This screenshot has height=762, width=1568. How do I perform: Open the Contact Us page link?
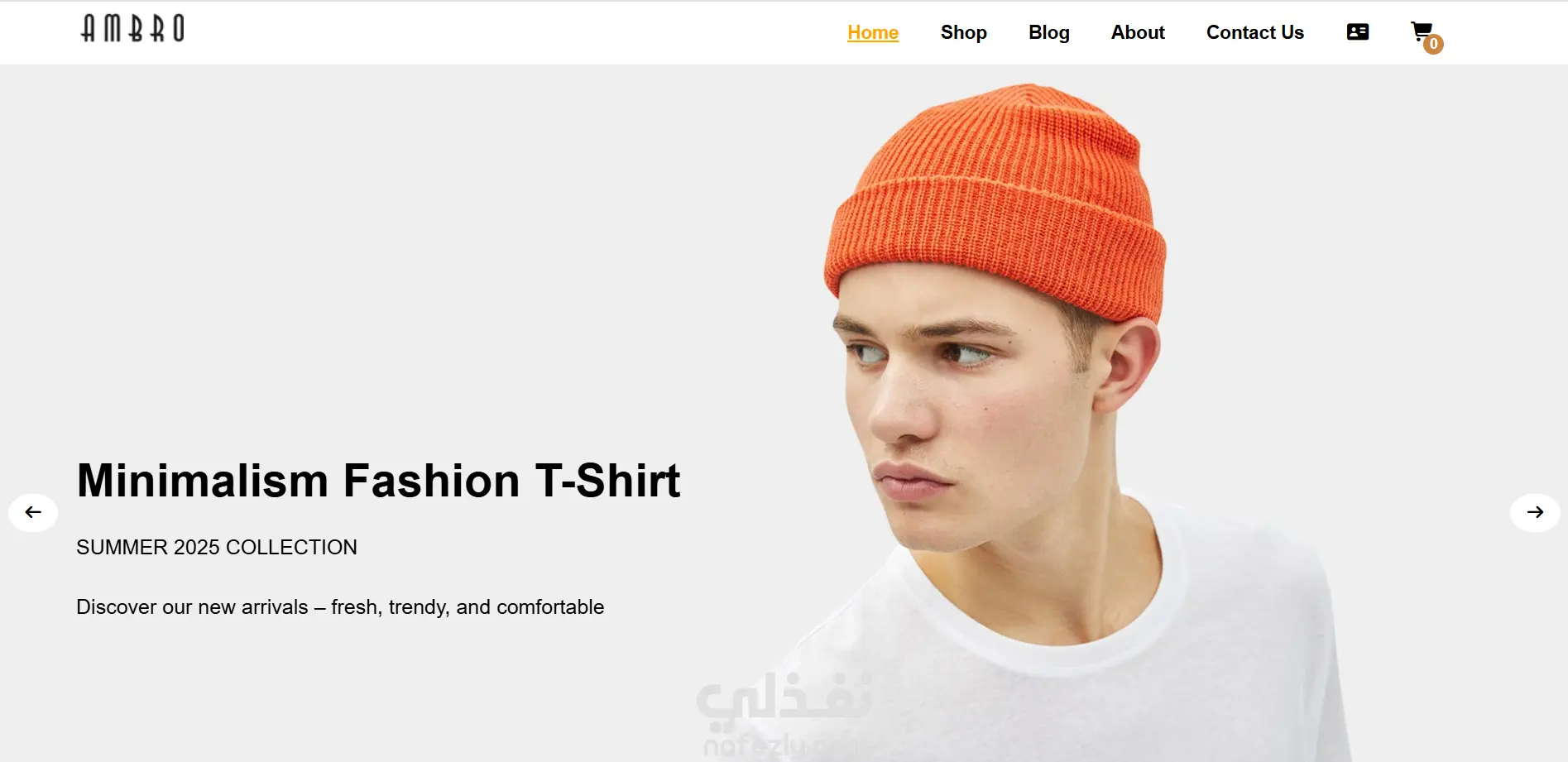point(1254,32)
